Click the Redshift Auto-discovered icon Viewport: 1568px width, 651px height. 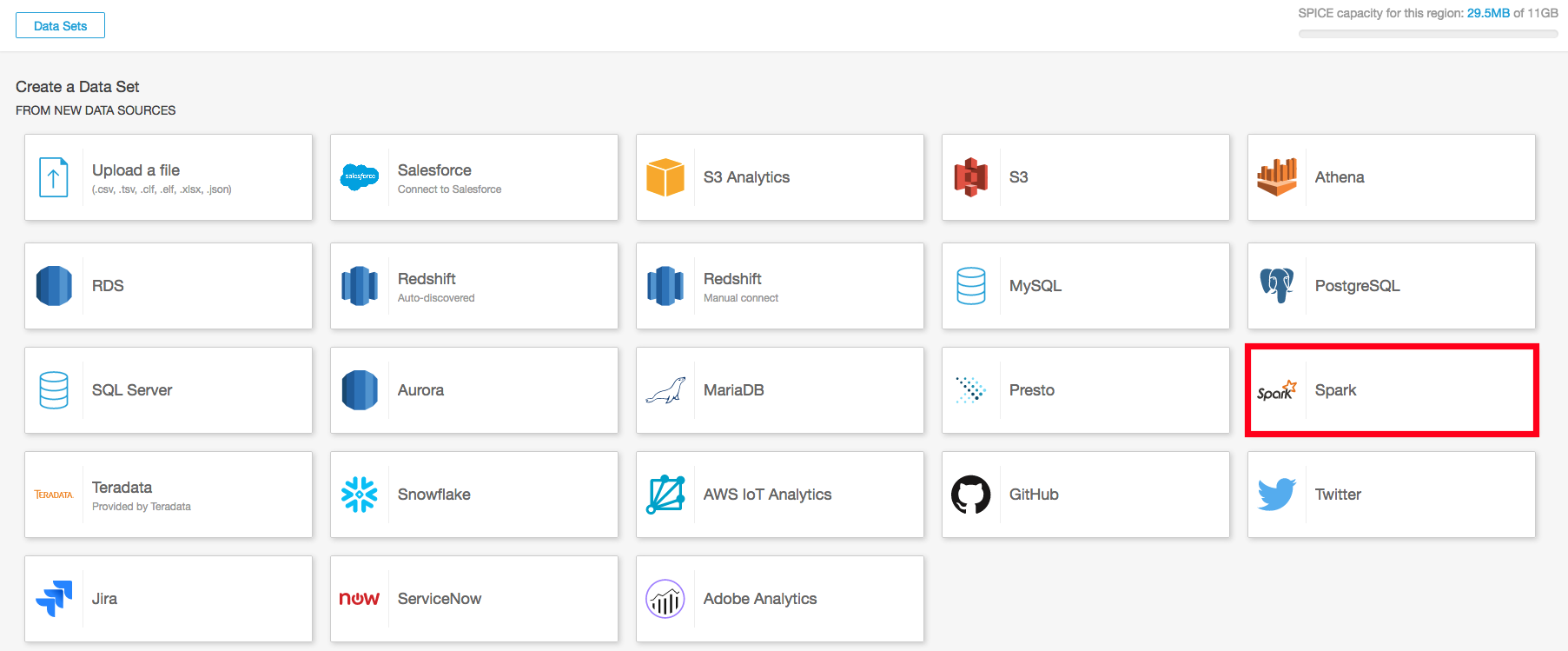pyautogui.click(x=360, y=286)
